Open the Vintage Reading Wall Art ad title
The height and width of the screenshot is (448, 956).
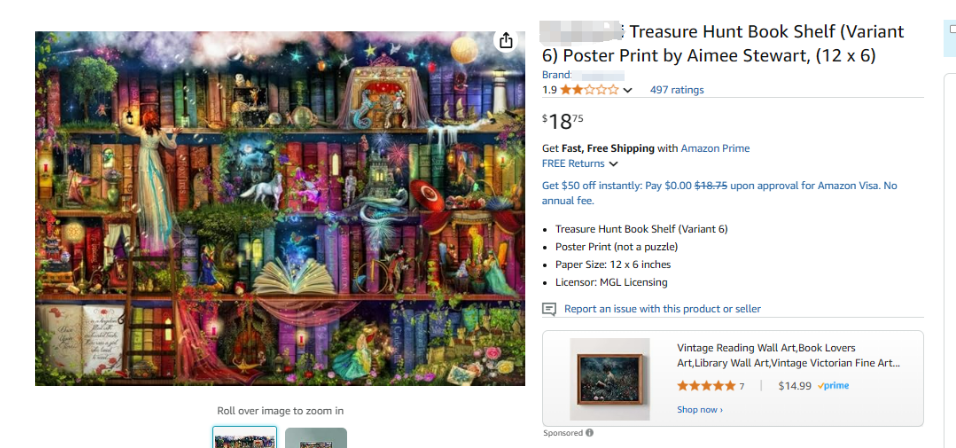pyautogui.click(x=788, y=355)
